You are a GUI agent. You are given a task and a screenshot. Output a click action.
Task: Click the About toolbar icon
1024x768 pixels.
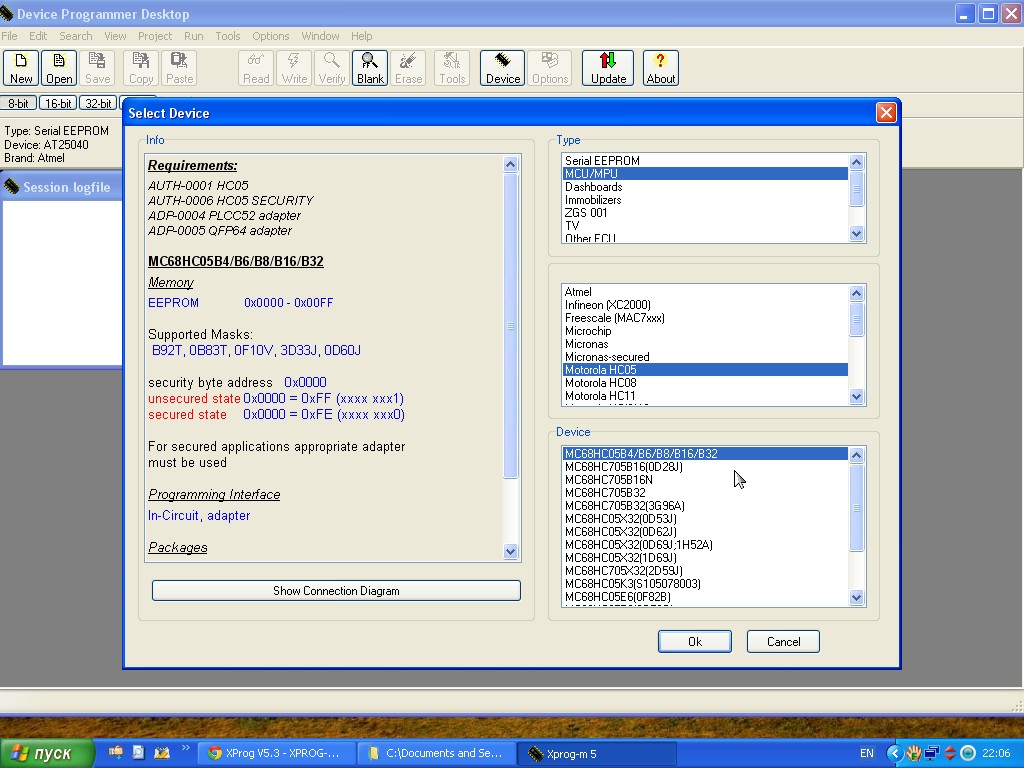[660, 68]
